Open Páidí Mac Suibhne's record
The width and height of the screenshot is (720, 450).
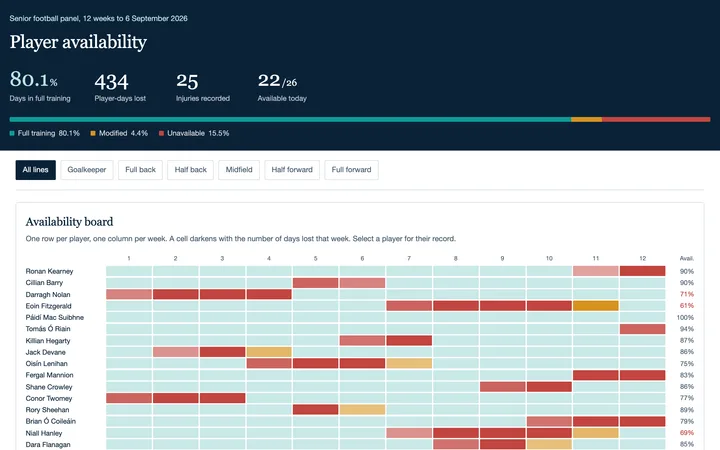[x=55, y=317]
